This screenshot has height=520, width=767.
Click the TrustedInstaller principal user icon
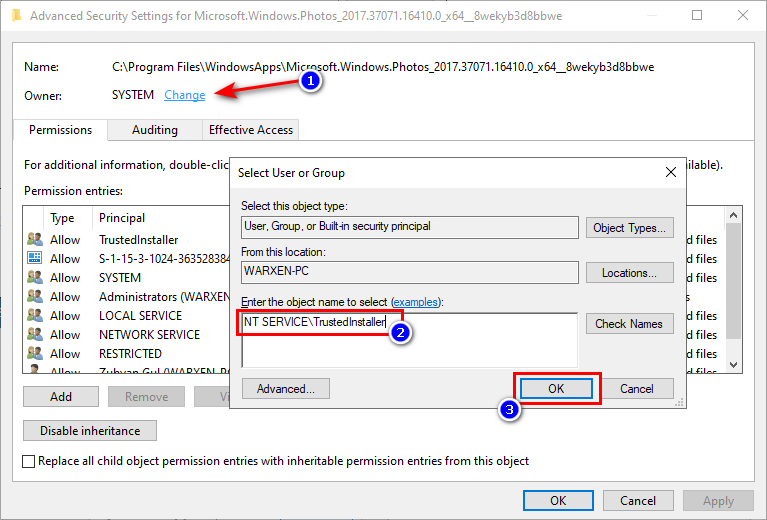[35, 240]
